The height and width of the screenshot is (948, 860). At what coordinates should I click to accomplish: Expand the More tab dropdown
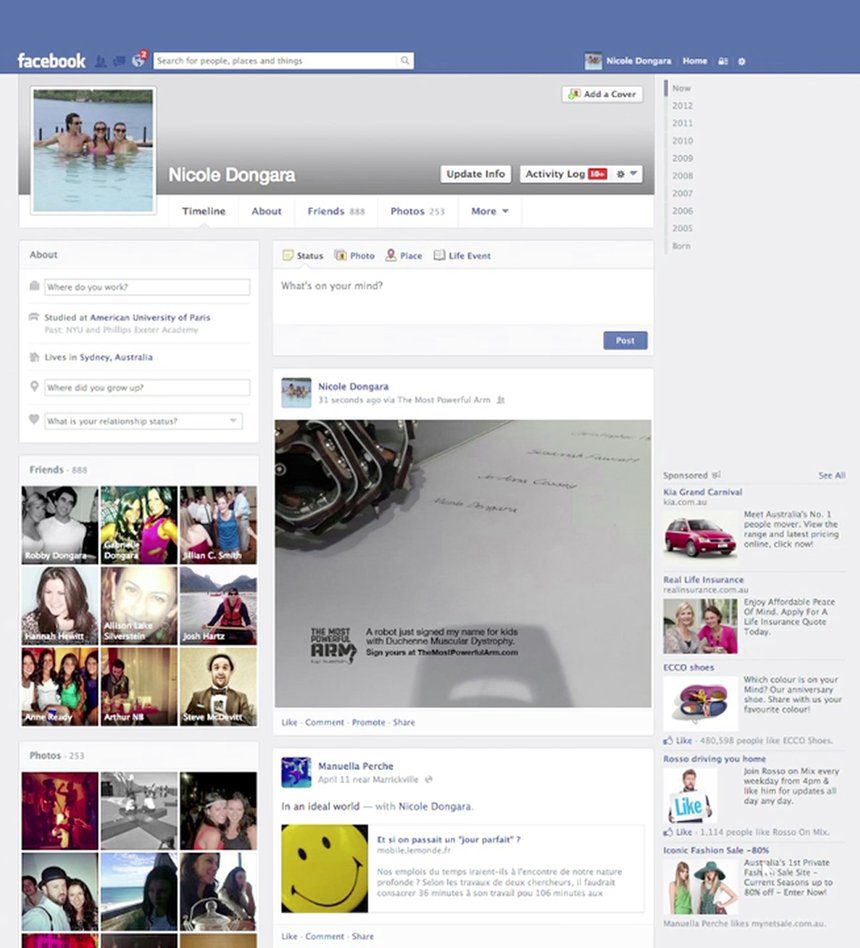pyautogui.click(x=489, y=211)
